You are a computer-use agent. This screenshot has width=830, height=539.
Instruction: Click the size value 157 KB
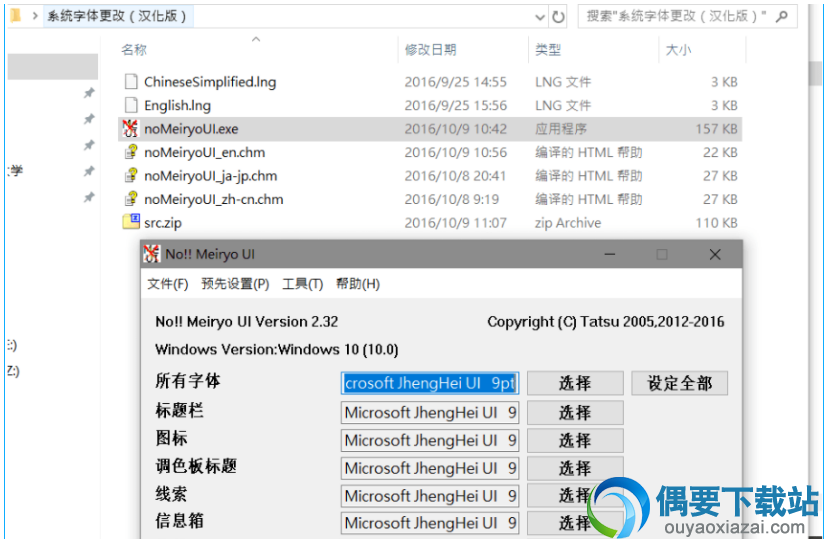pyautogui.click(x=717, y=129)
